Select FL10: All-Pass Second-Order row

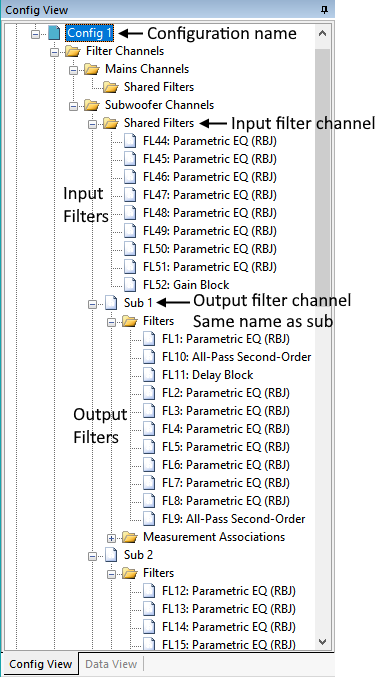[x=236, y=357]
